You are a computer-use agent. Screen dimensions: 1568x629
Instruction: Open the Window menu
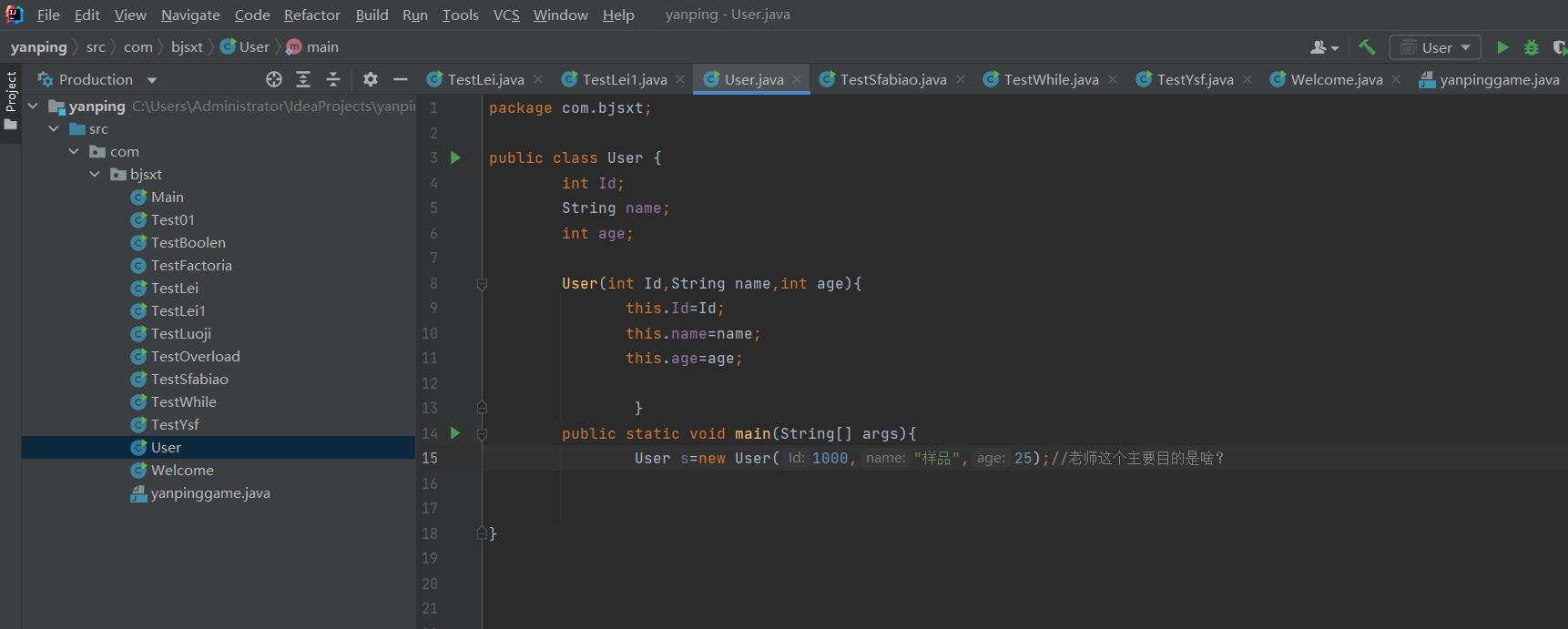coord(561,15)
